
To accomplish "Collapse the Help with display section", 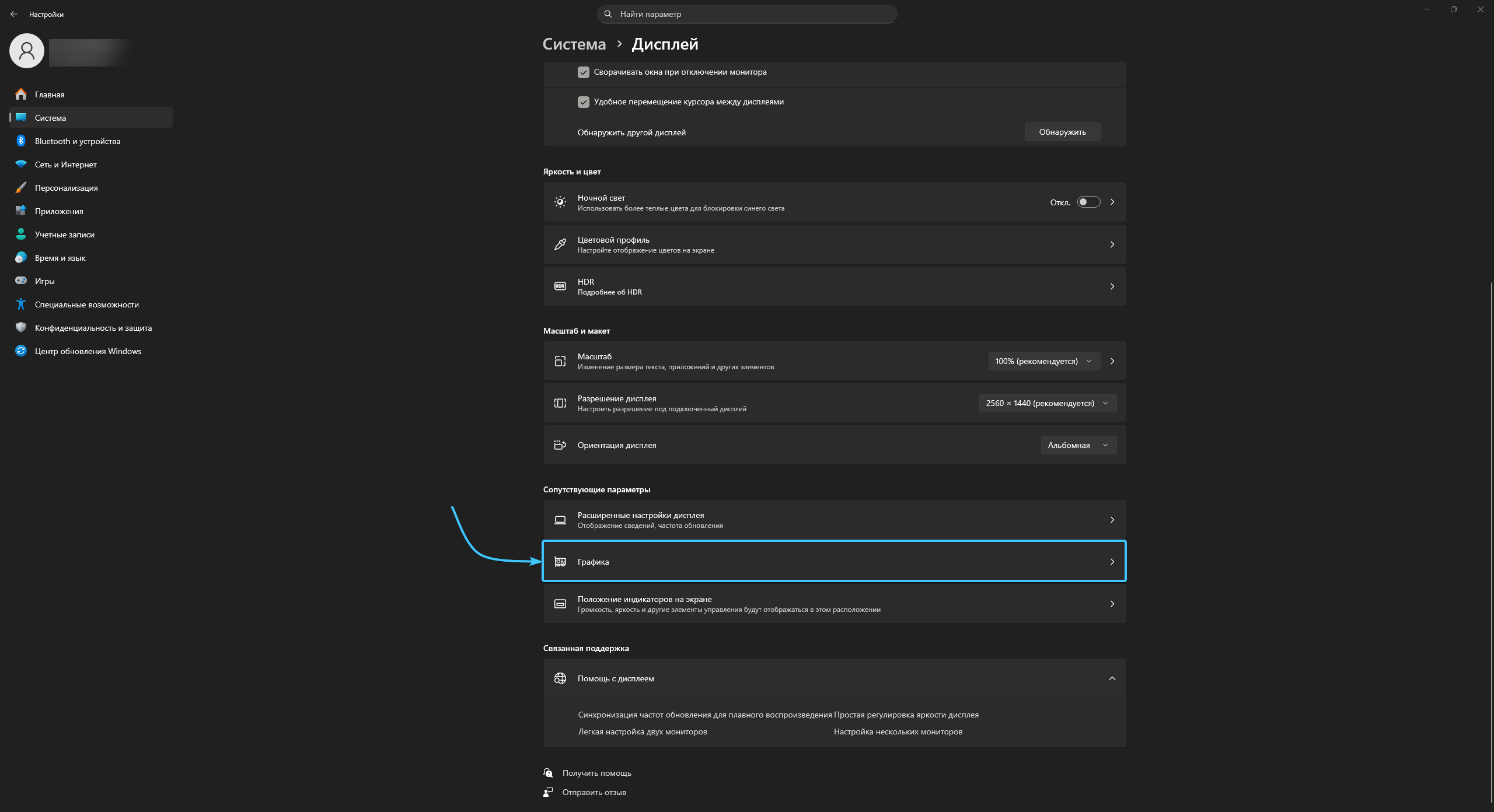I will [1112, 678].
